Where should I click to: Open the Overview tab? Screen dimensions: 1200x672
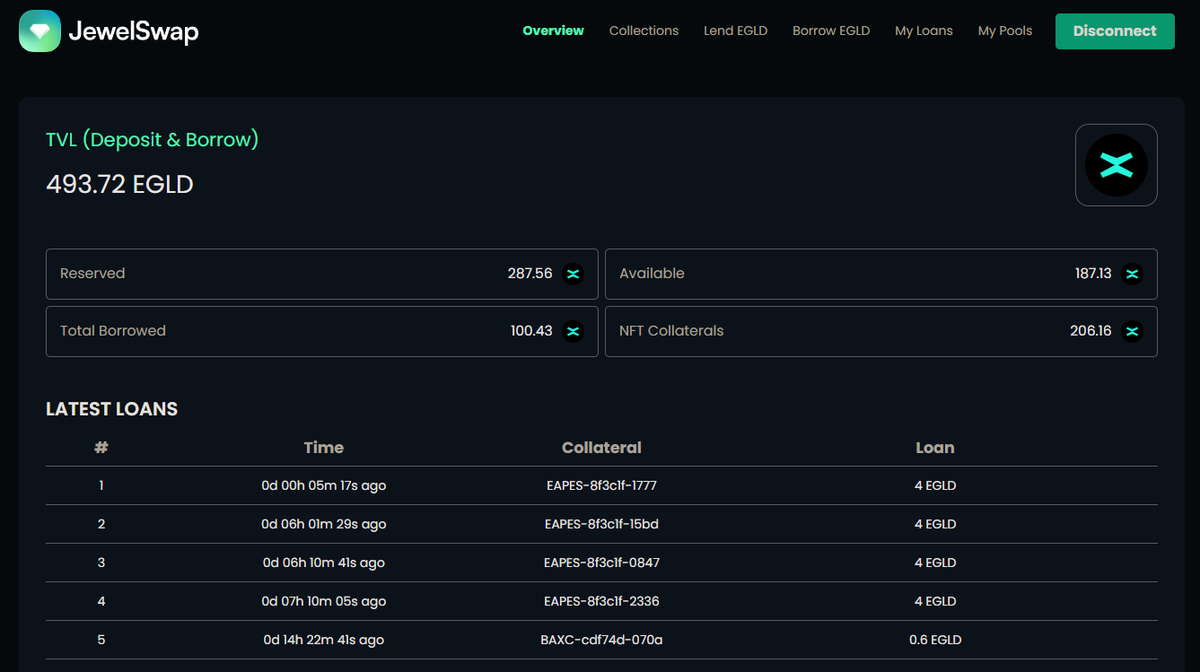click(553, 31)
